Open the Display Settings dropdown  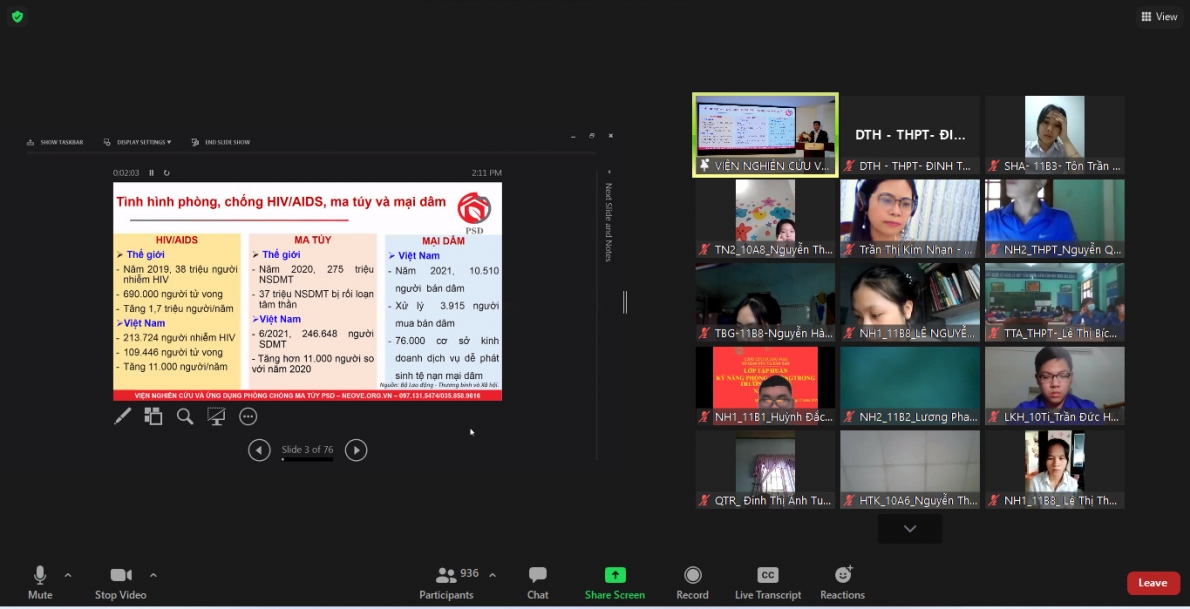pos(138,142)
